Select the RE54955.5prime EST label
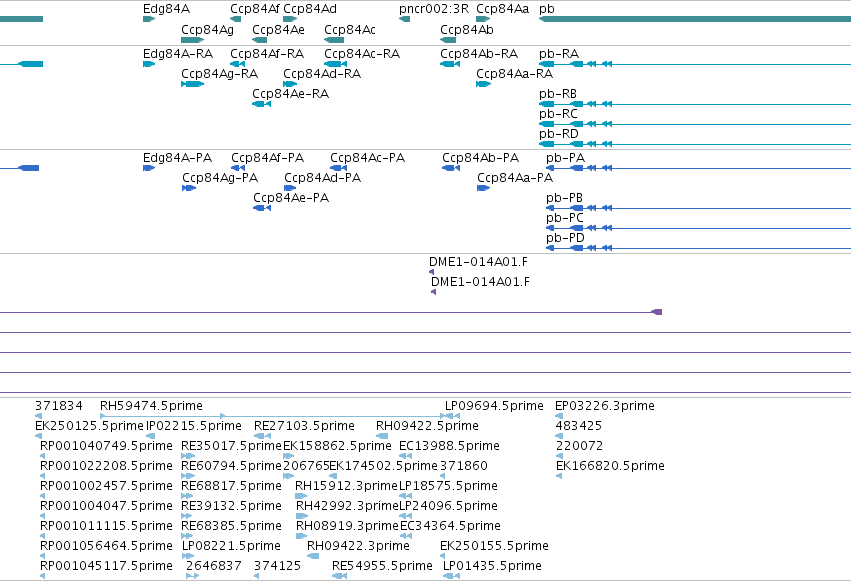This screenshot has height=581, width=851. 382,566
